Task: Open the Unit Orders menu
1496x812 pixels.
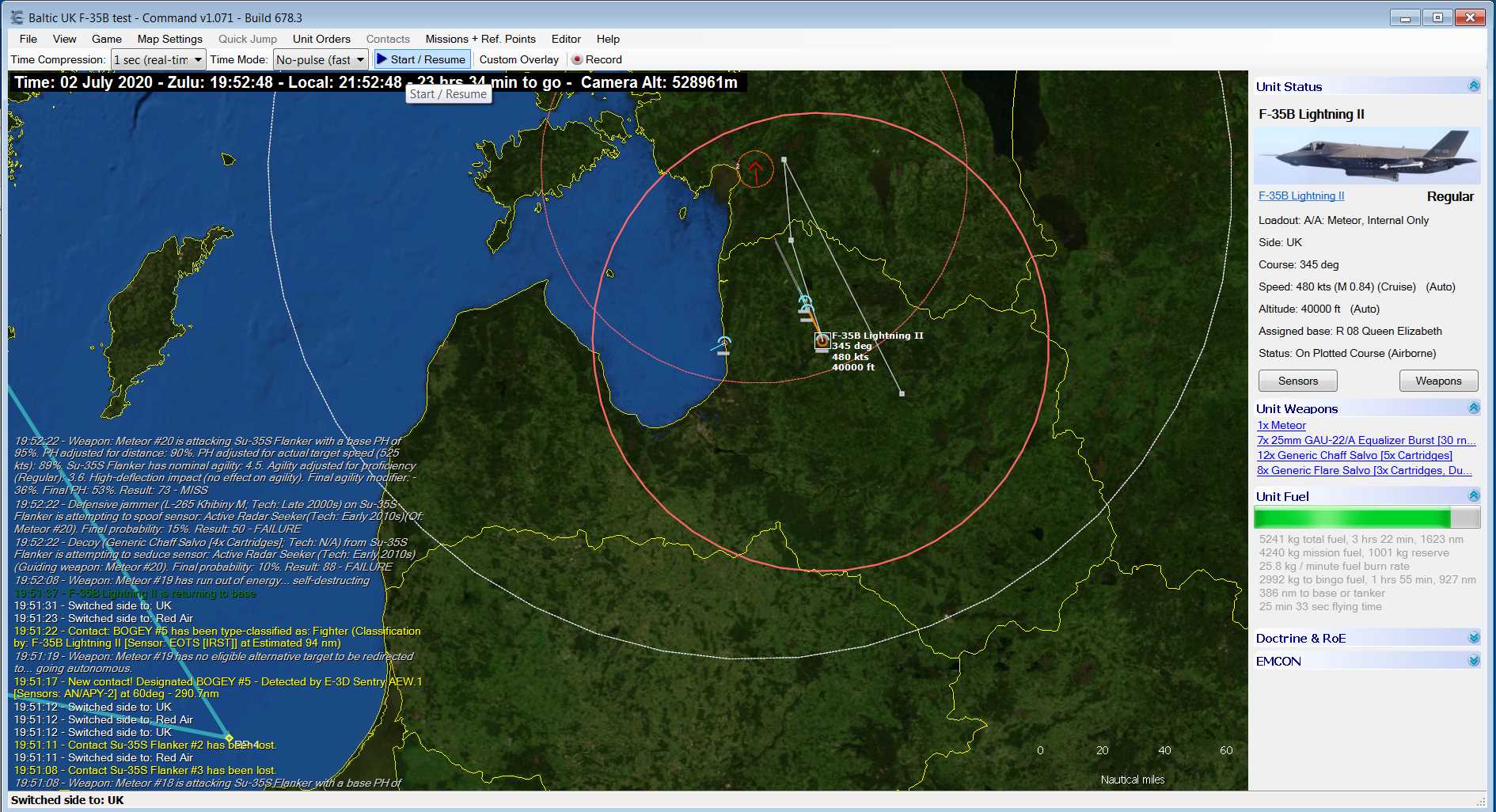Action: coord(321,39)
